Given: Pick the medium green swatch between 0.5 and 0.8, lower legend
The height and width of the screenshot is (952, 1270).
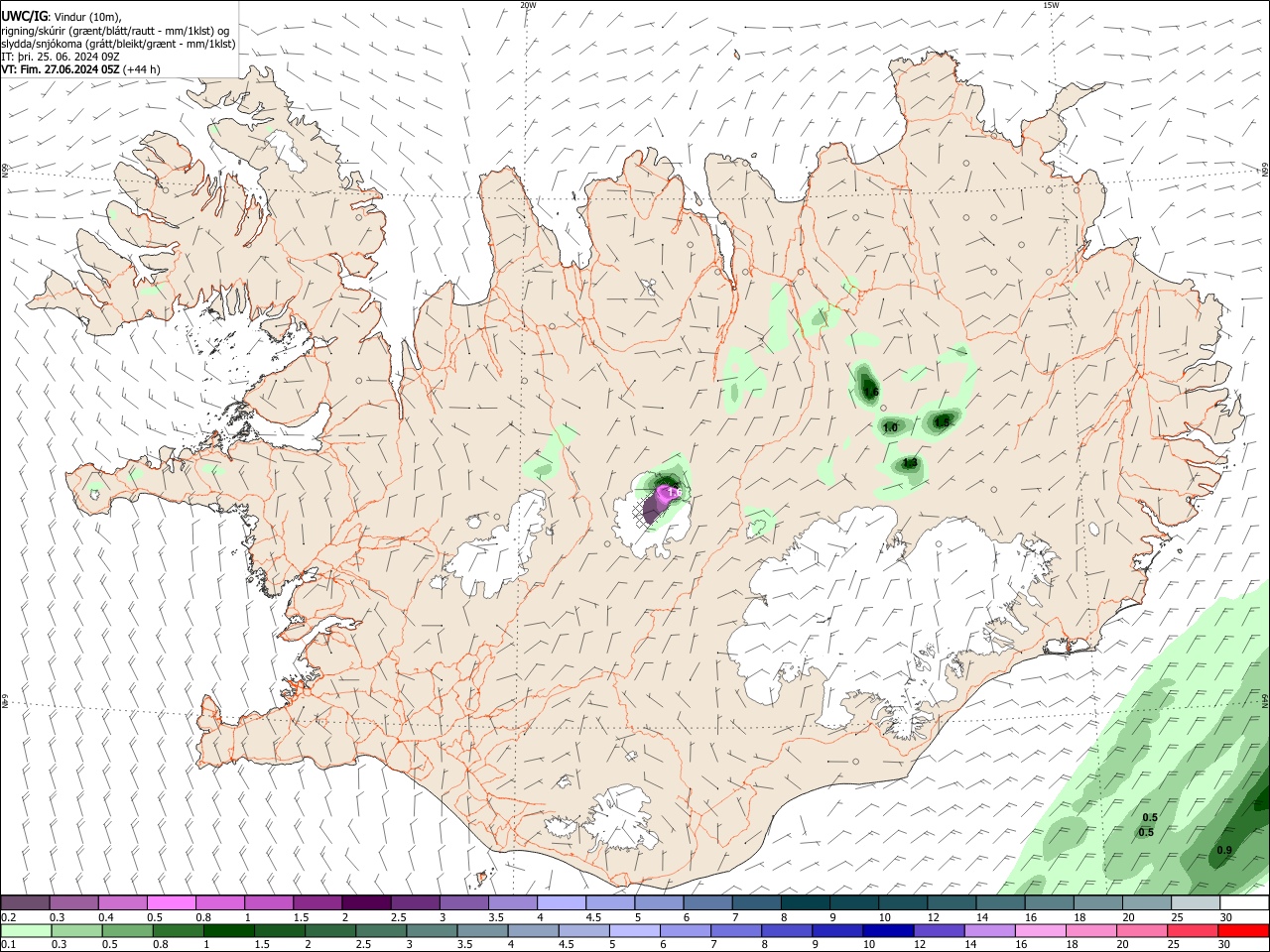Looking at the screenshot, I should tap(127, 931).
